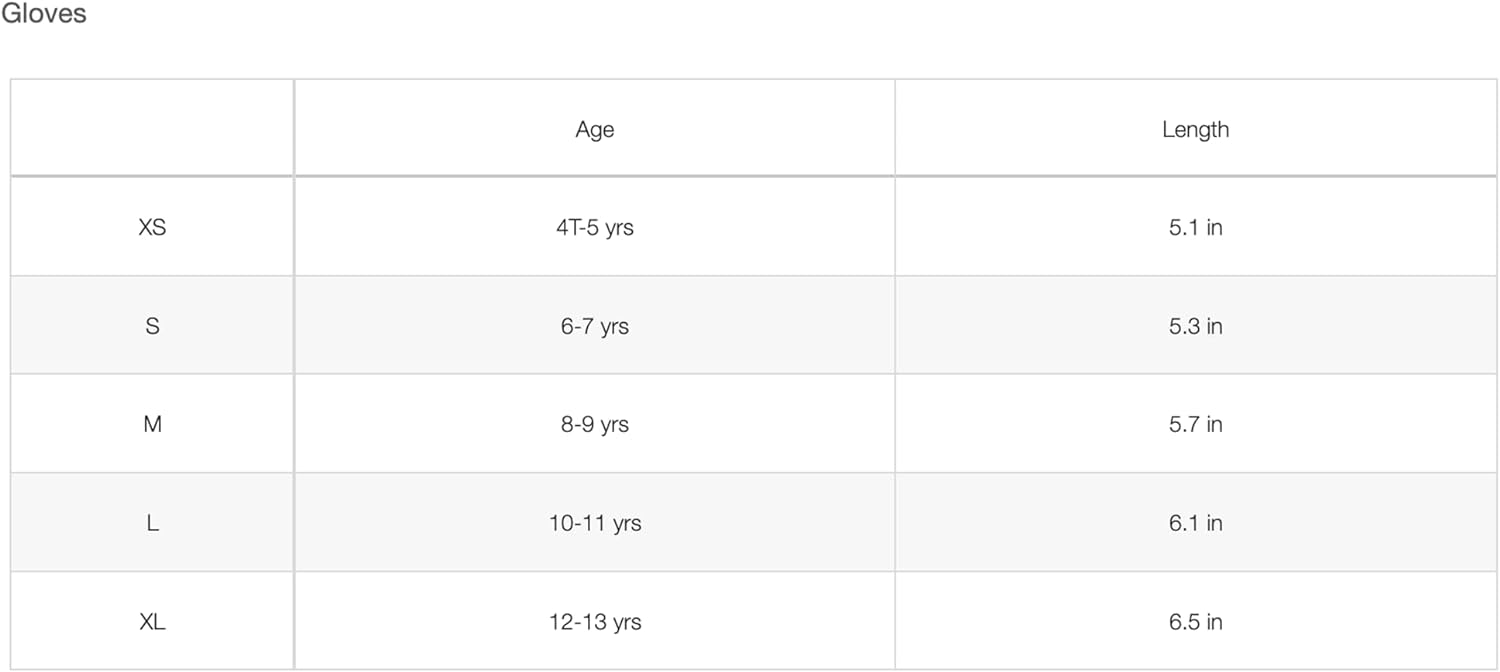Image resolution: width=1500 pixels, height=672 pixels.
Task: Click the 5.3 in length cell
Action: click(x=1195, y=326)
